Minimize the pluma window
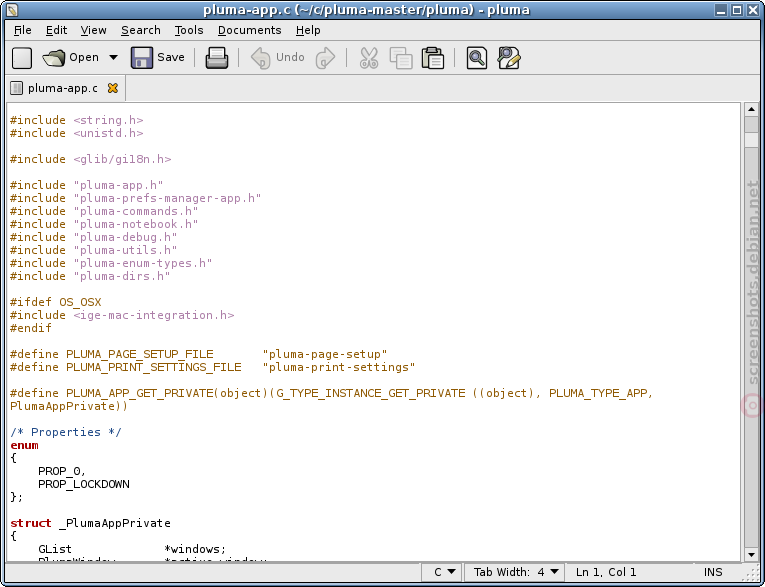Screen dimensions: 765x587 721,10
